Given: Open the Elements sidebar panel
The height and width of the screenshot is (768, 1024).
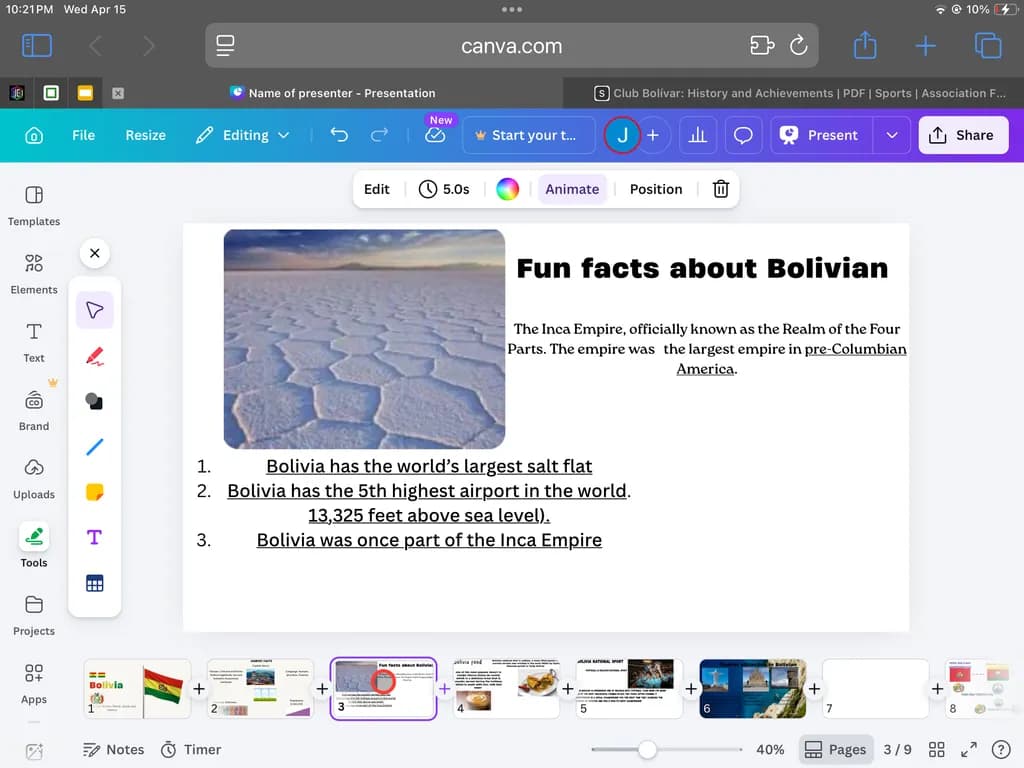Looking at the screenshot, I should 34,274.
